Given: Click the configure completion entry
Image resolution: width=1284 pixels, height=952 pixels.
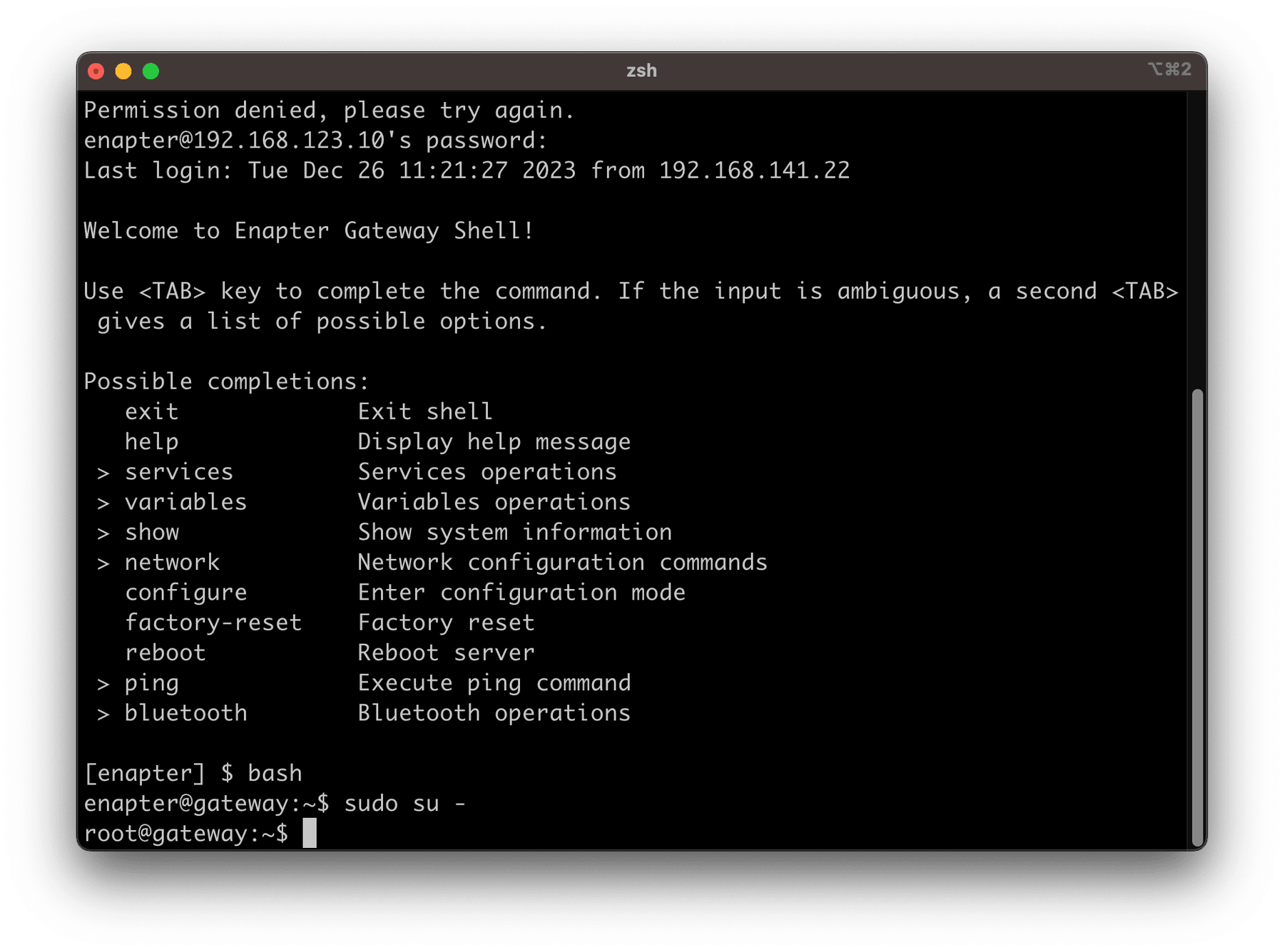Looking at the screenshot, I should (185, 592).
